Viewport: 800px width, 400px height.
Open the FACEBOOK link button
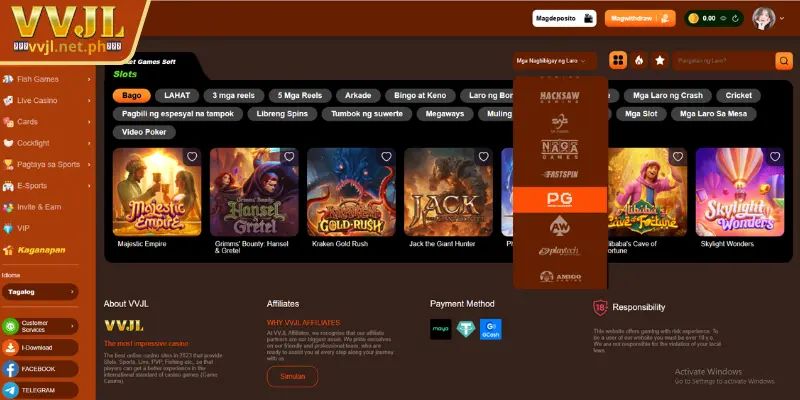pyautogui.click(x=40, y=369)
